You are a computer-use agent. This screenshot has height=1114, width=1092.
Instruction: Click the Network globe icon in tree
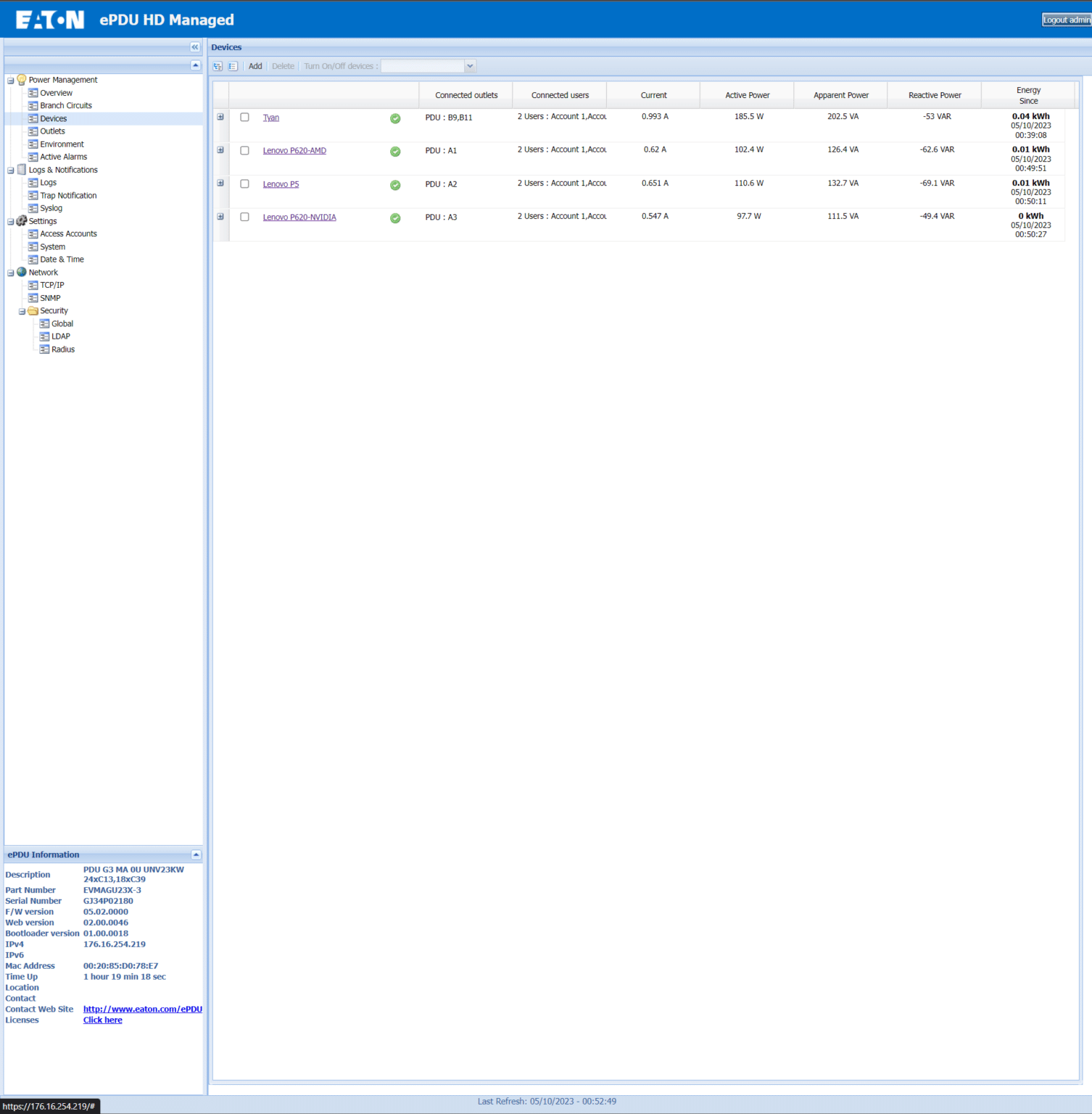coord(22,272)
